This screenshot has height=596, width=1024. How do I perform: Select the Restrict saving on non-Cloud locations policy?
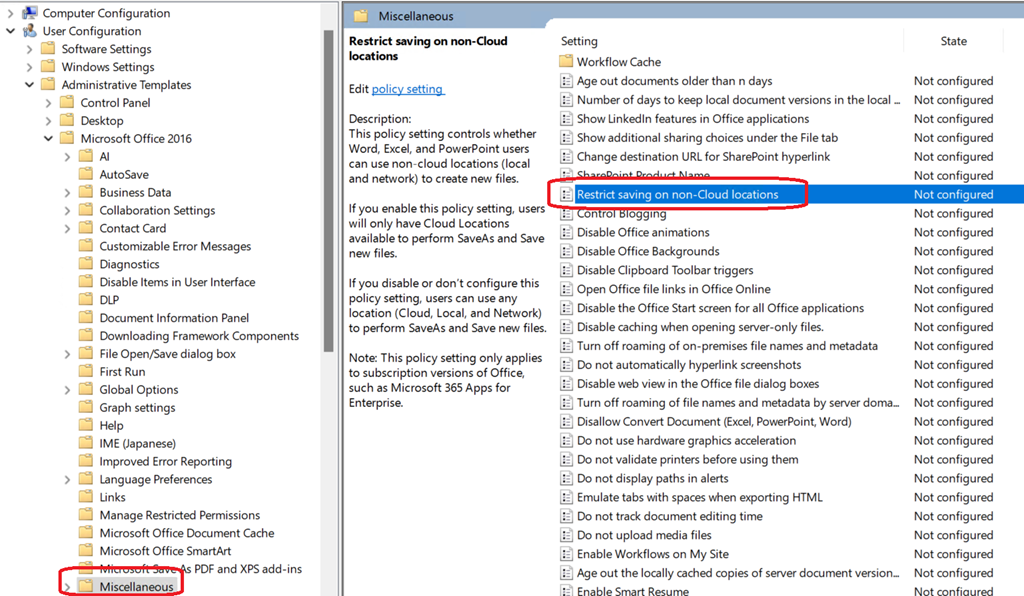point(677,195)
